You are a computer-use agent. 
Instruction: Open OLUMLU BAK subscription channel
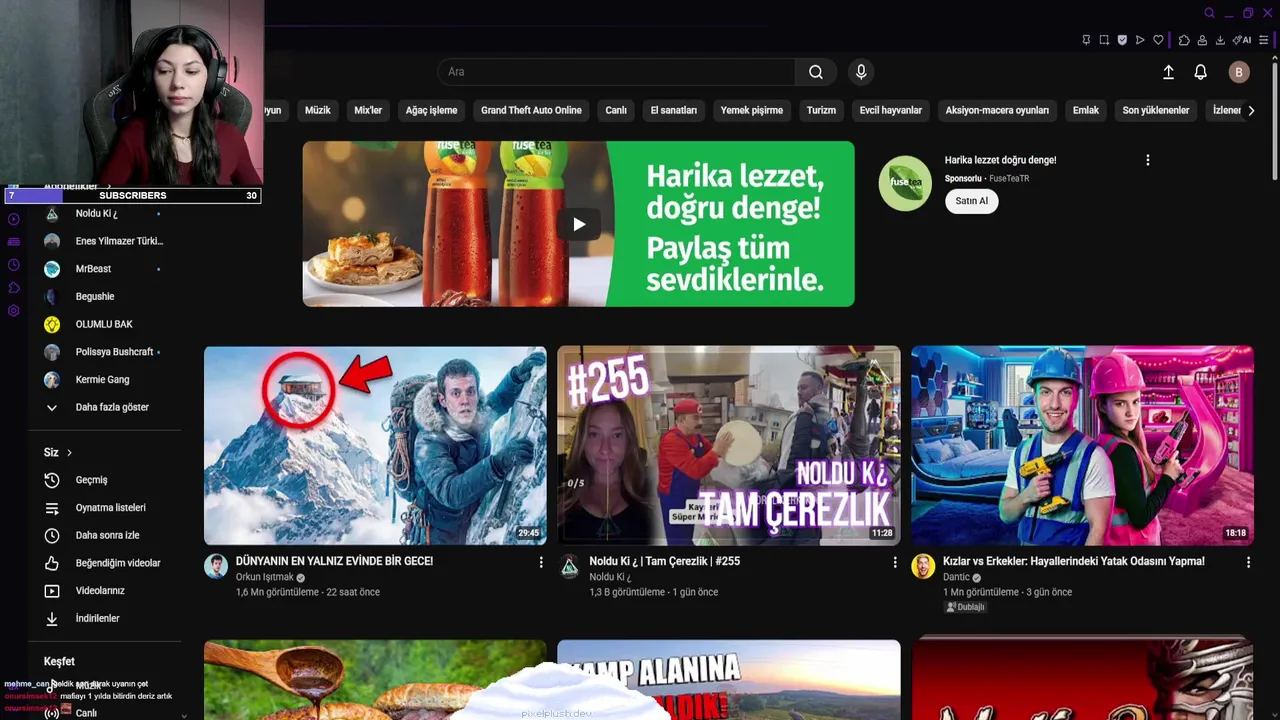click(x=105, y=324)
